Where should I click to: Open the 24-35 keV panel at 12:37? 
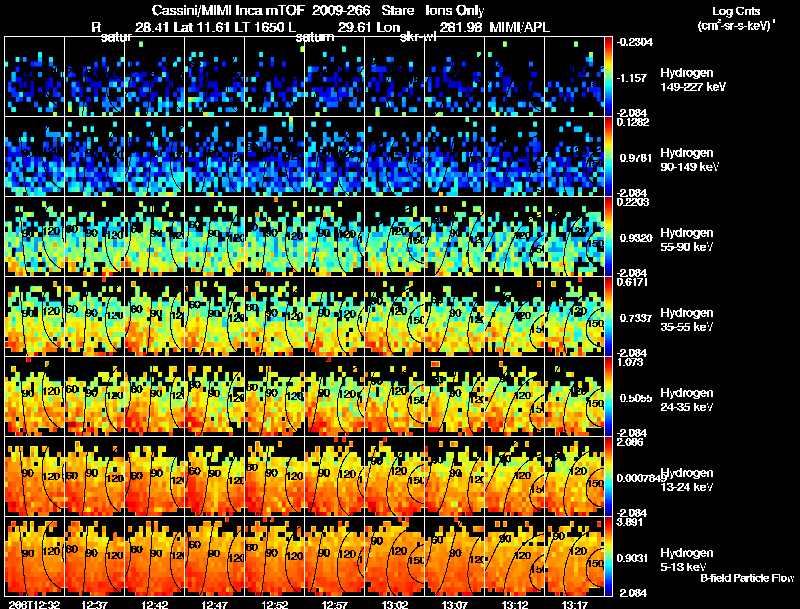tap(94, 397)
